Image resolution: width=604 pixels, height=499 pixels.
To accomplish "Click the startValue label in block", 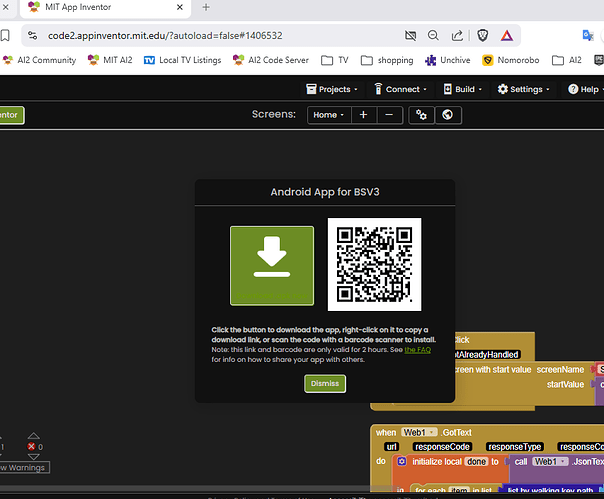I will [565, 385].
